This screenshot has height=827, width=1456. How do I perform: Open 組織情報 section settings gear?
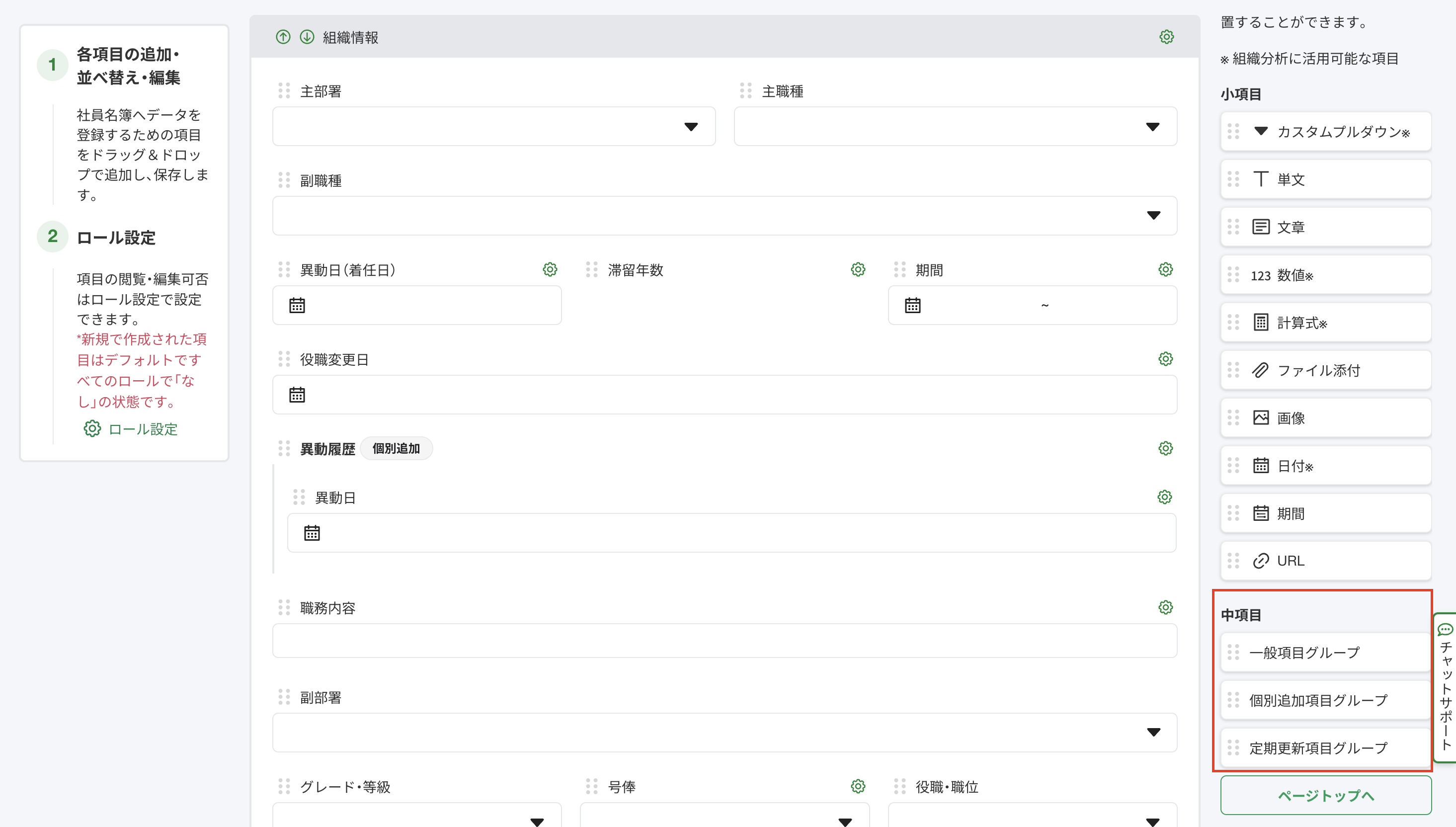click(x=1166, y=37)
